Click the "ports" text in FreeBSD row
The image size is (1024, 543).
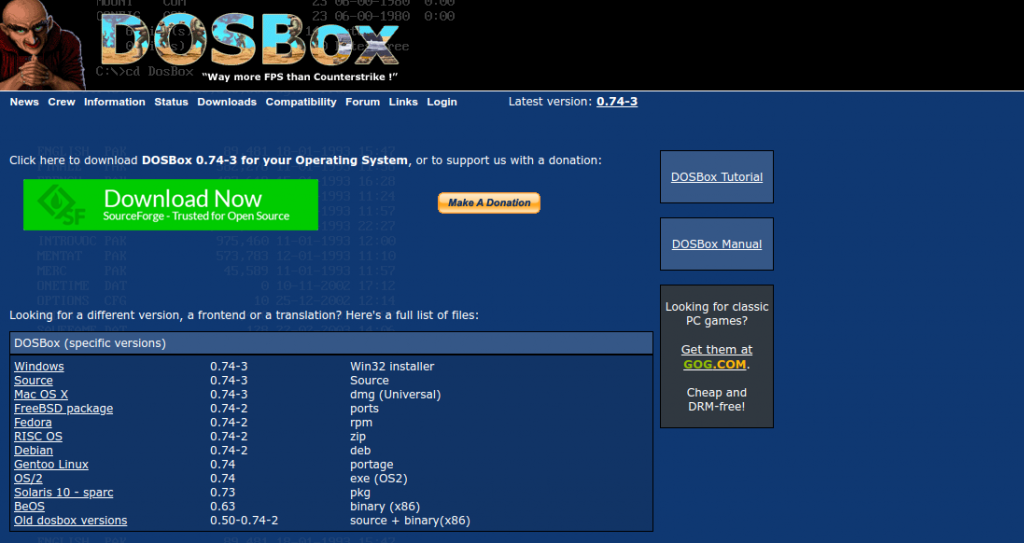(x=364, y=408)
